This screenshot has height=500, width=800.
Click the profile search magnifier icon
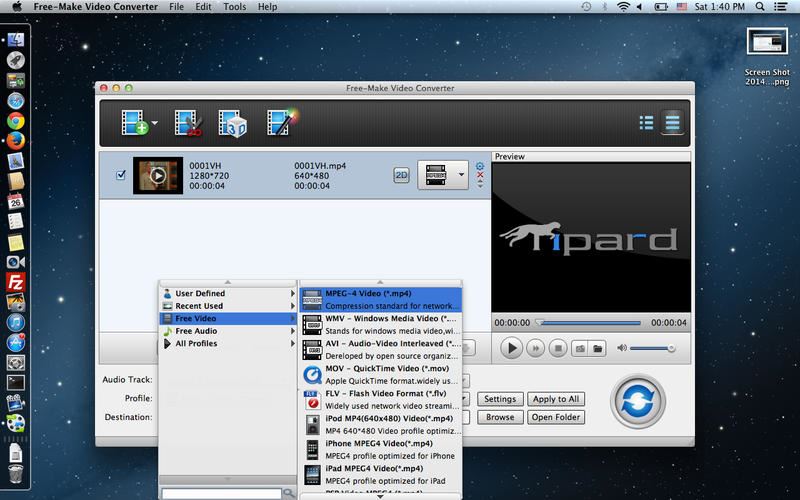click(289, 493)
